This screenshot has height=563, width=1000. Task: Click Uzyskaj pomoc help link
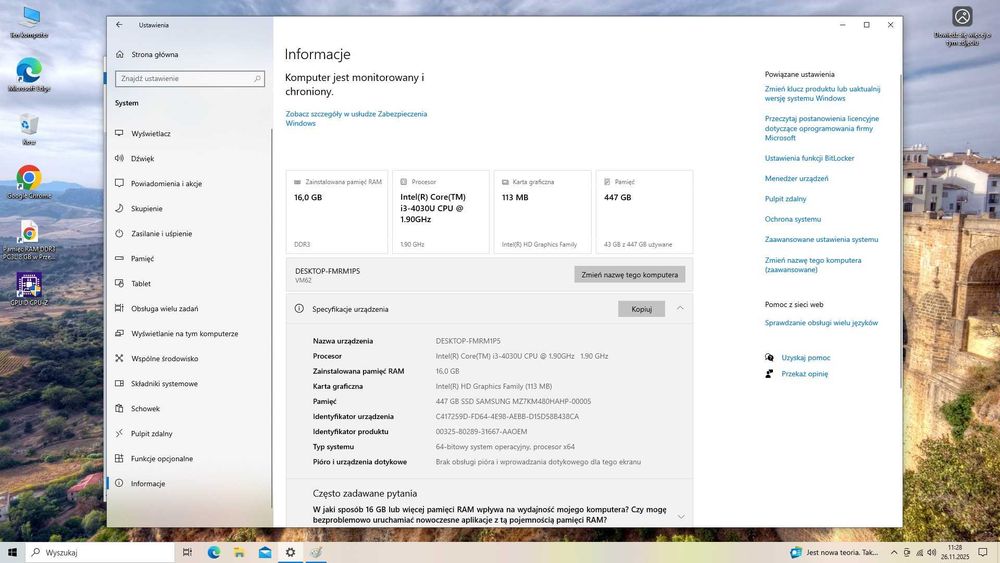coord(805,358)
